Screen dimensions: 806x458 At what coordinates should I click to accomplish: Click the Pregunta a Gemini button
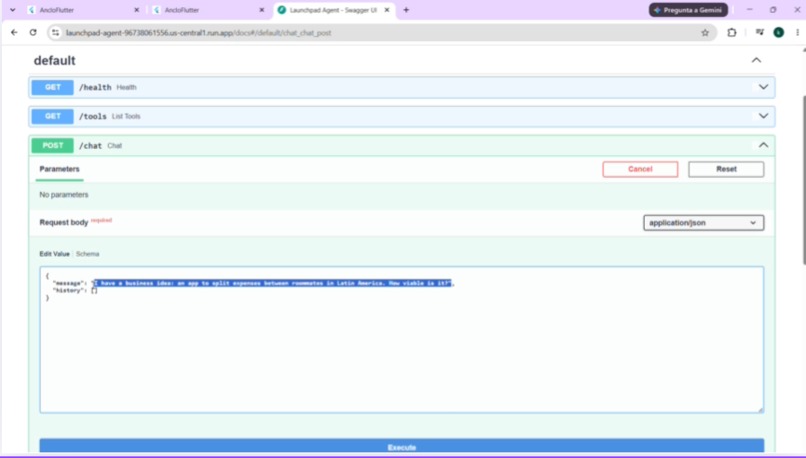pyautogui.click(x=688, y=10)
